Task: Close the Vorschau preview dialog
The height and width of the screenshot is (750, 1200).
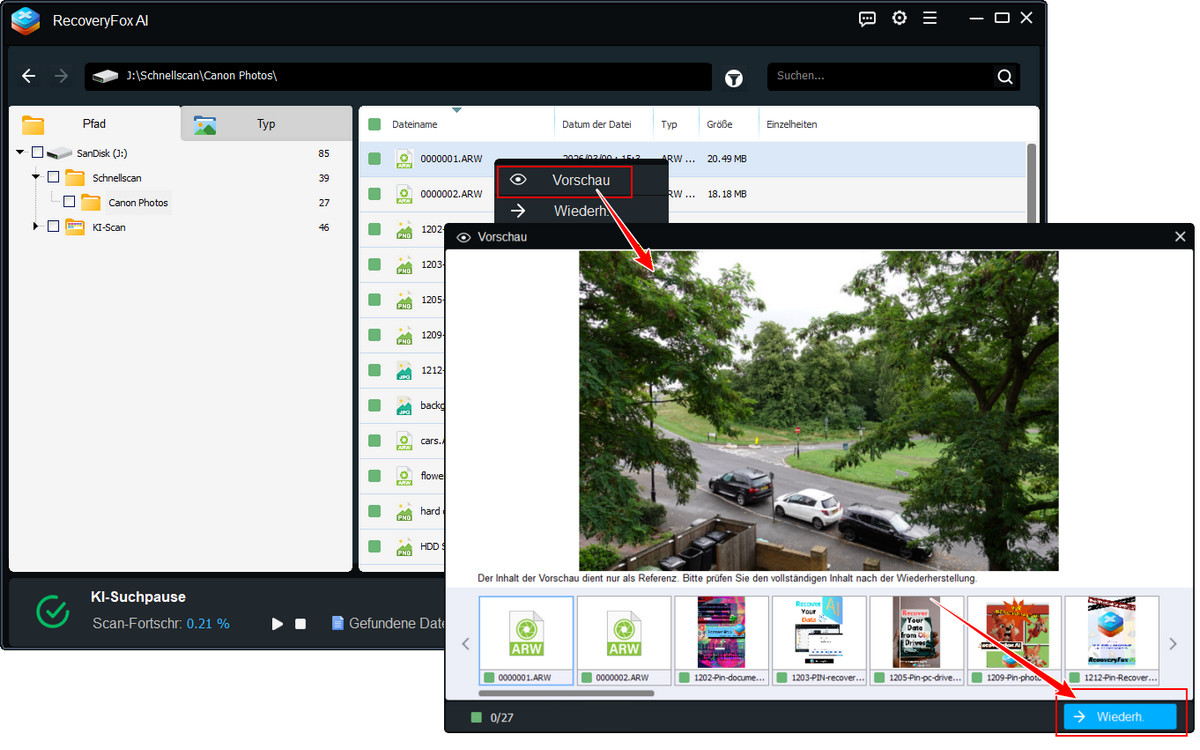Action: tap(1180, 237)
